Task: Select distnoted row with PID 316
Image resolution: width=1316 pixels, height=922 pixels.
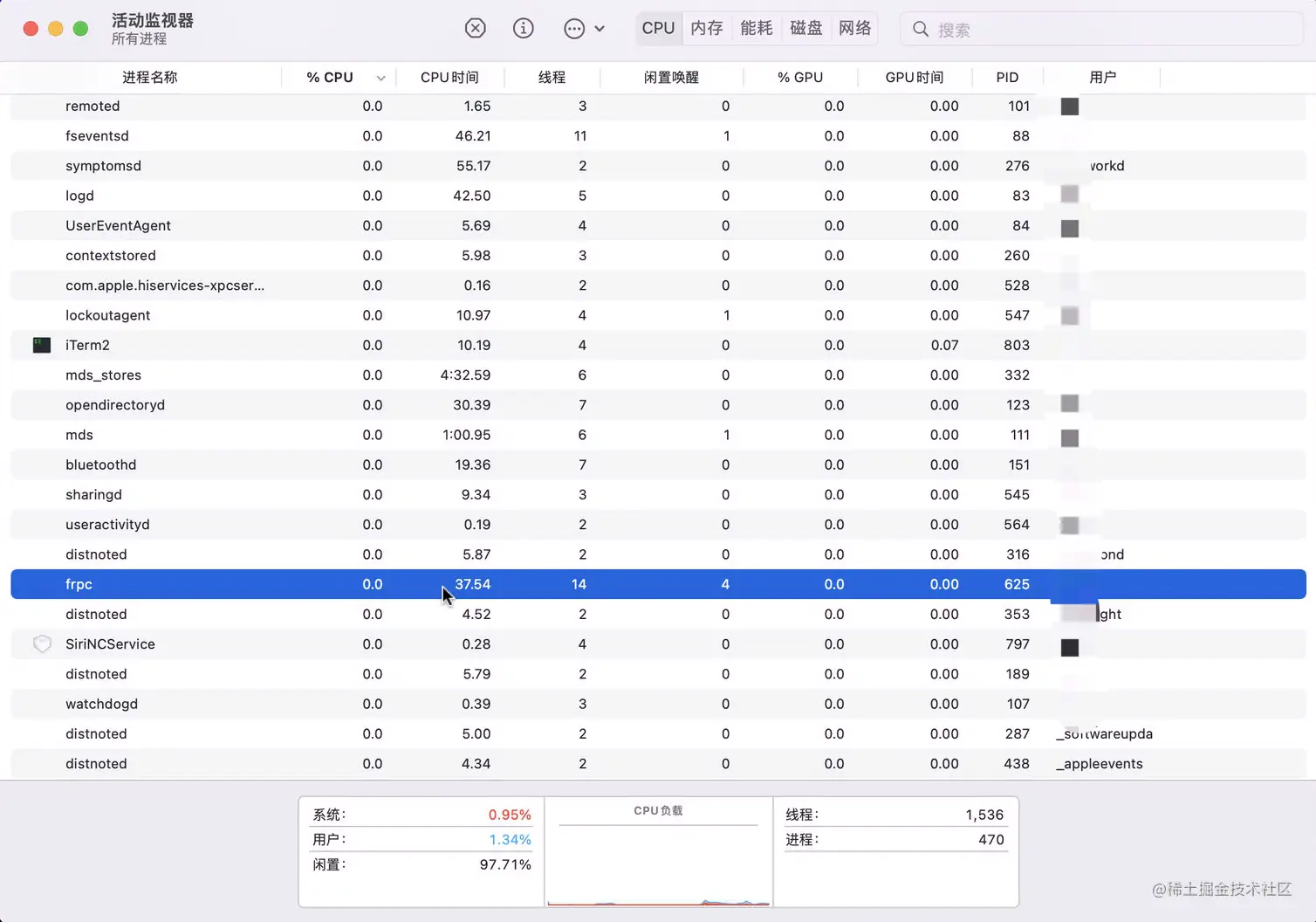Action: pyautogui.click(x=658, y=554)
